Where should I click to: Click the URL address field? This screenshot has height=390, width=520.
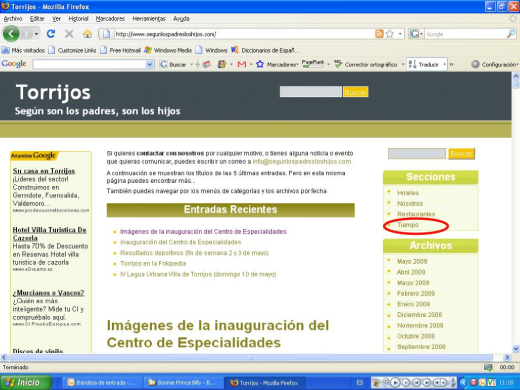tap(243, 34)
